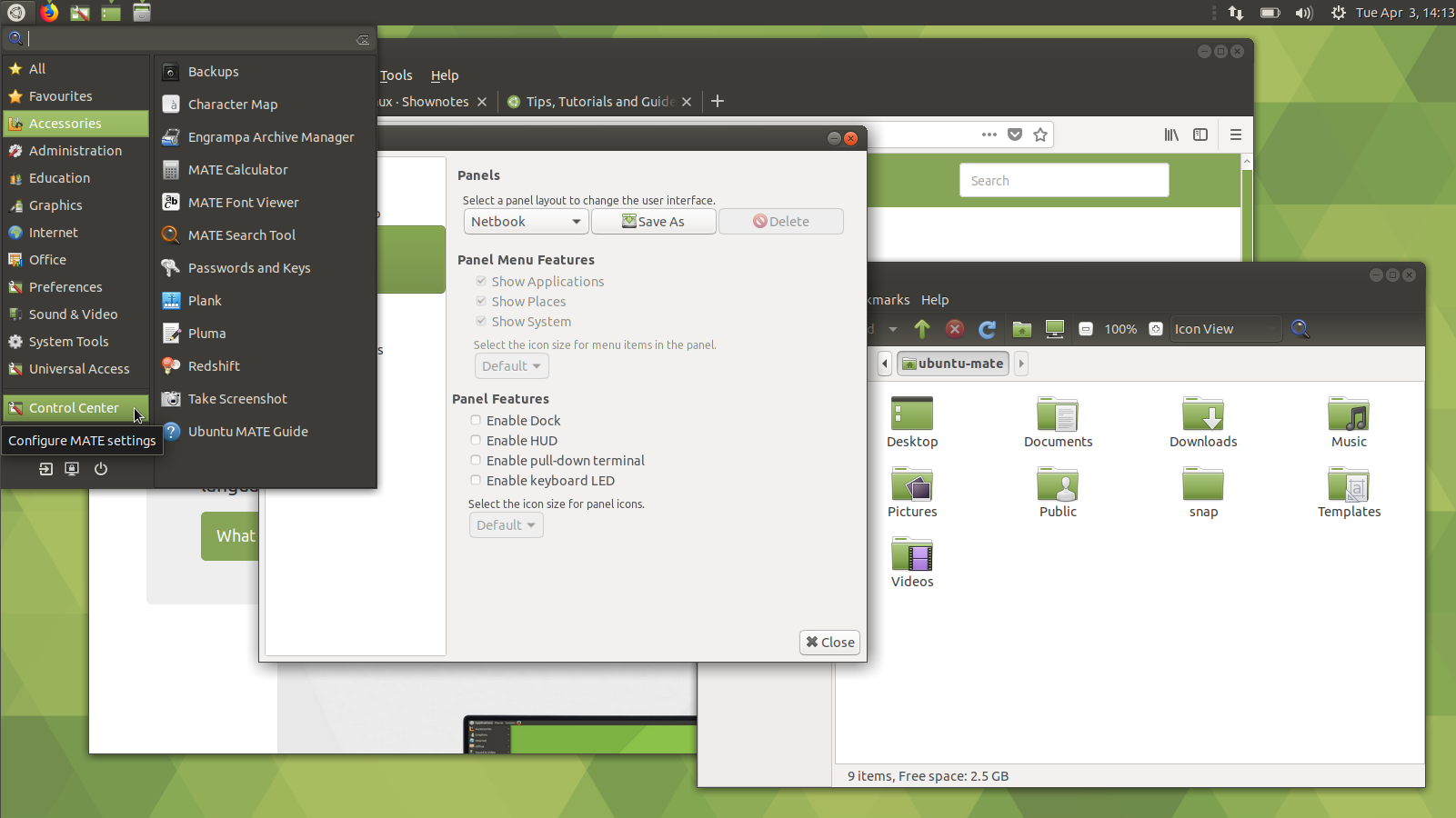Enable keyboard LED checkbox
The image size is (1456, 818).
[476, 480]
